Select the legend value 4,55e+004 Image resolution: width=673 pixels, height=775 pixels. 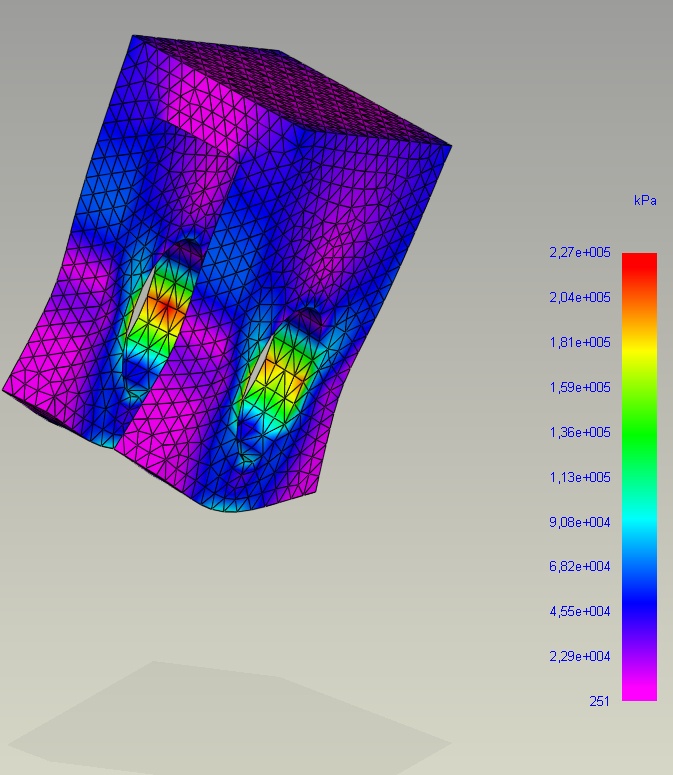tap(580, 611)
